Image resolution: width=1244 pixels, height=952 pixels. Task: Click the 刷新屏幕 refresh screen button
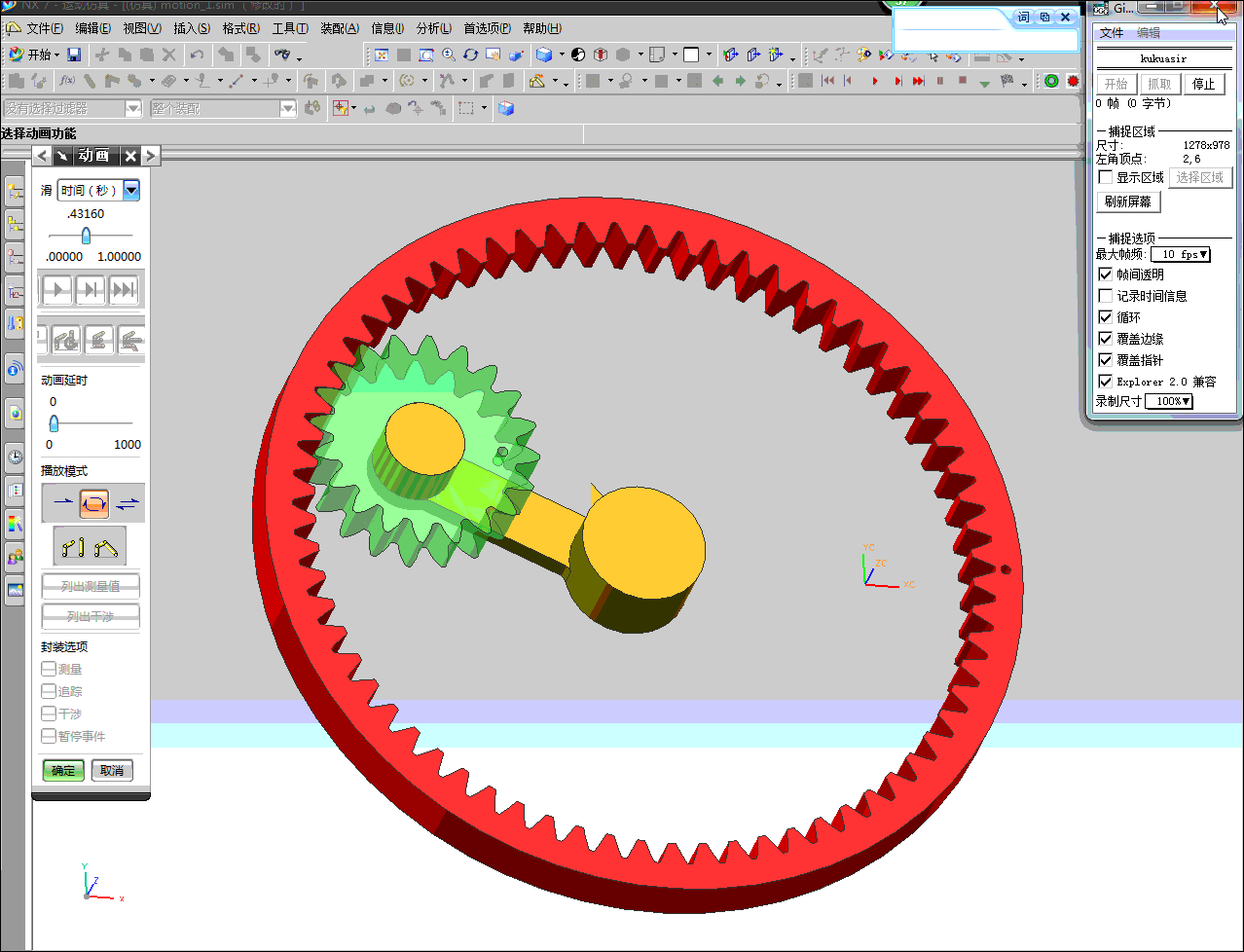tap(1128, 201)
